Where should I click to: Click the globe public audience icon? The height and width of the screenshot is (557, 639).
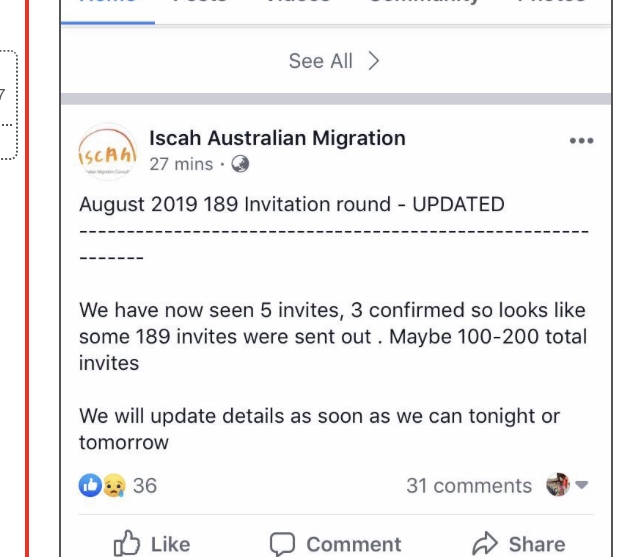pyautogui.click(x=240, y=164)
